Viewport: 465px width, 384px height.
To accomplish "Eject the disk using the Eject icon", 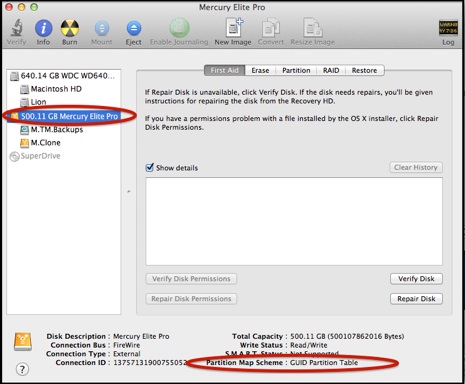I will pos(134,28).
